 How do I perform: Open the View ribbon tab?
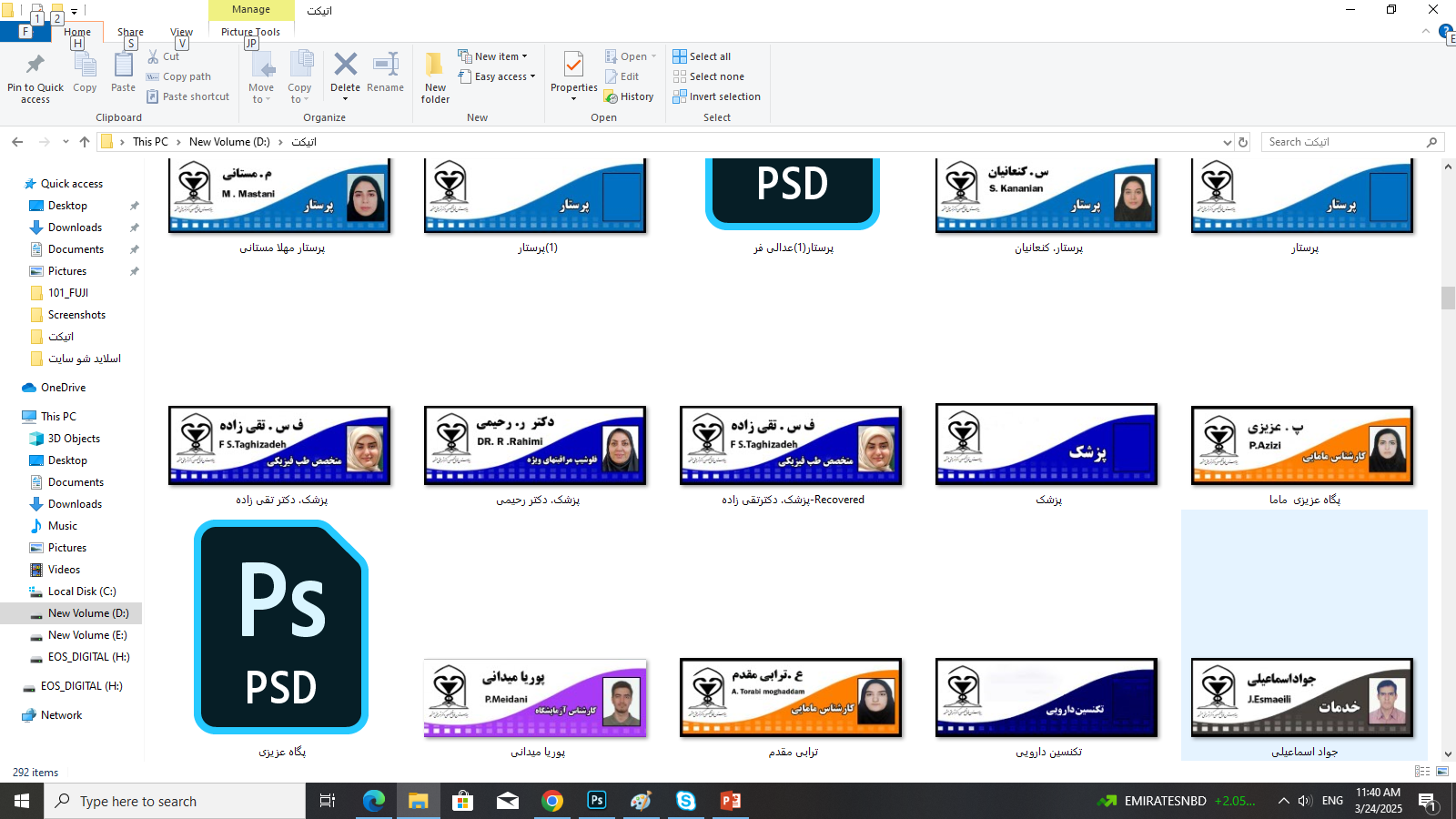181,32
